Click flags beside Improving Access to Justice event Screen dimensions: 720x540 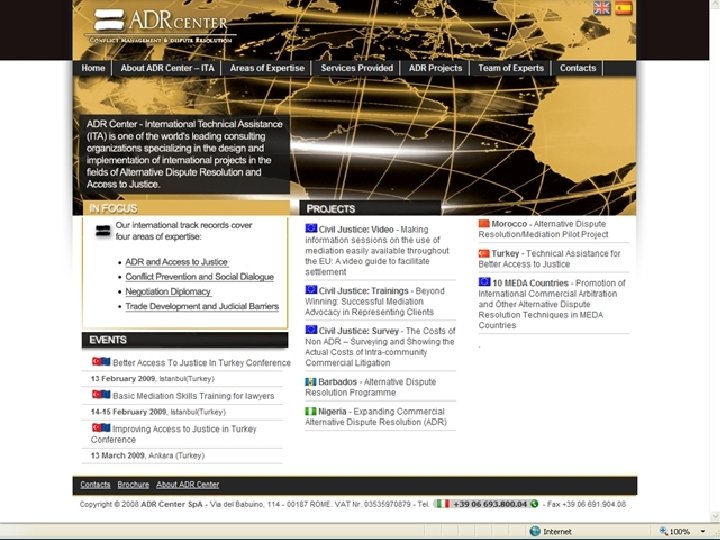101,428
